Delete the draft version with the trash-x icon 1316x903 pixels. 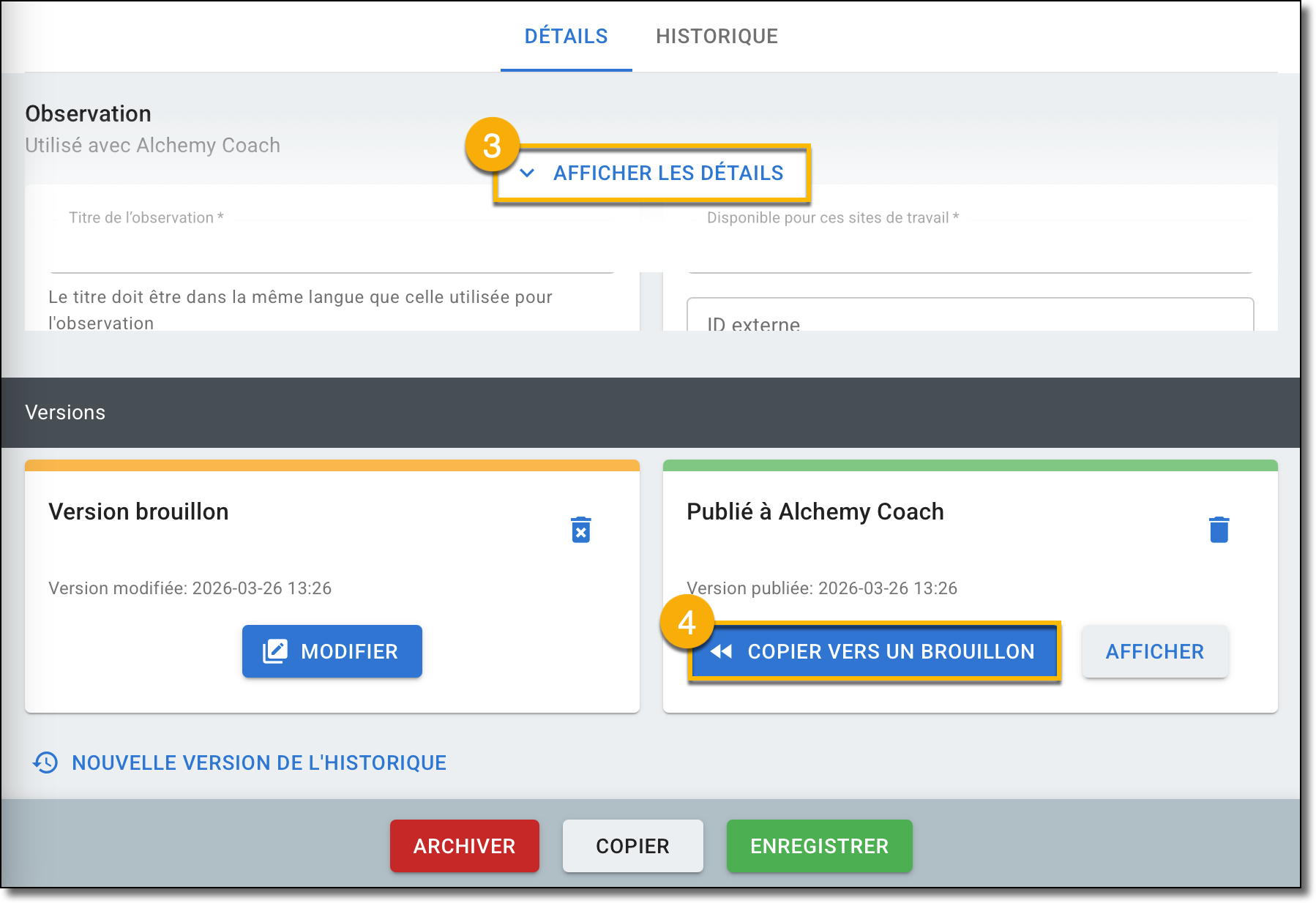(580, 530)
